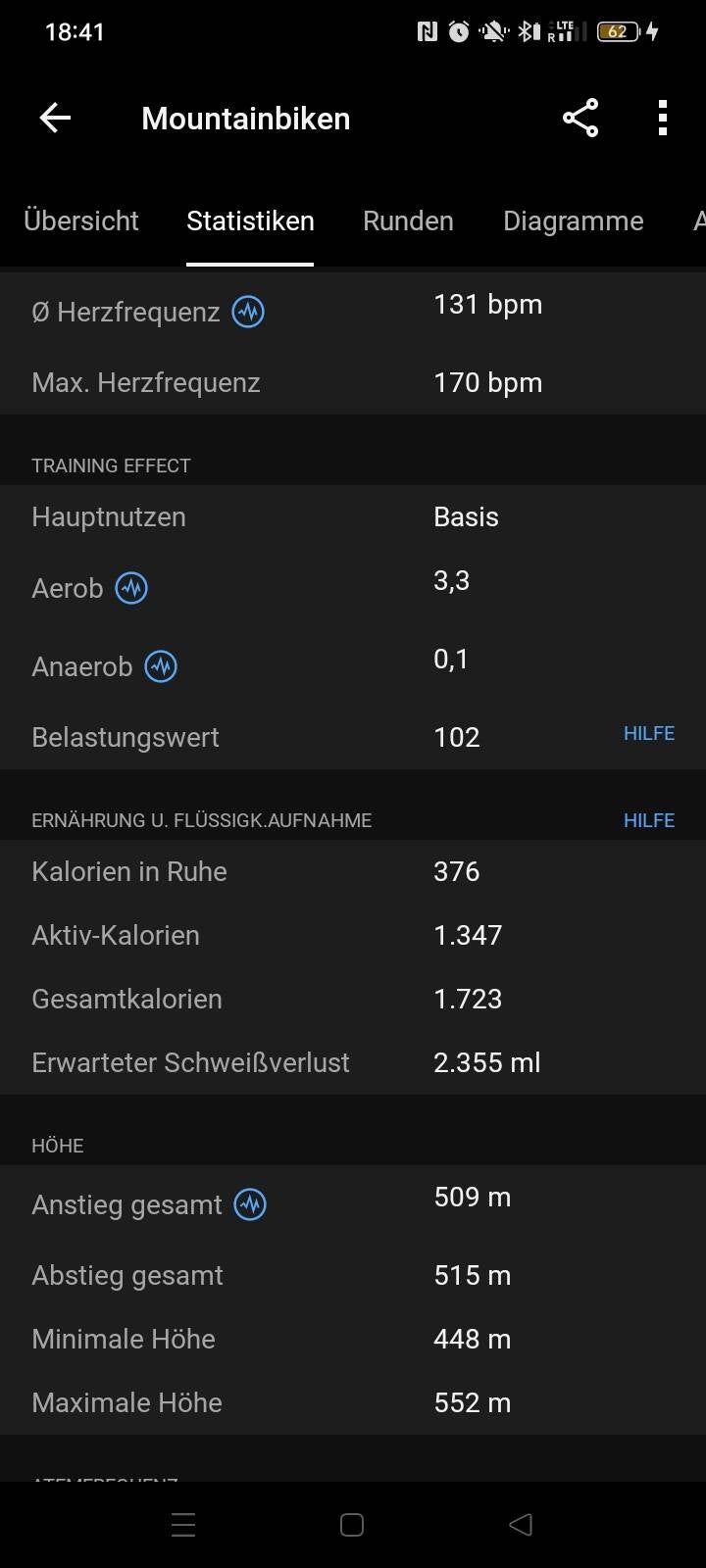
Task: Tap the Hauptnutzen Basis row
Action: coord(353,517)
